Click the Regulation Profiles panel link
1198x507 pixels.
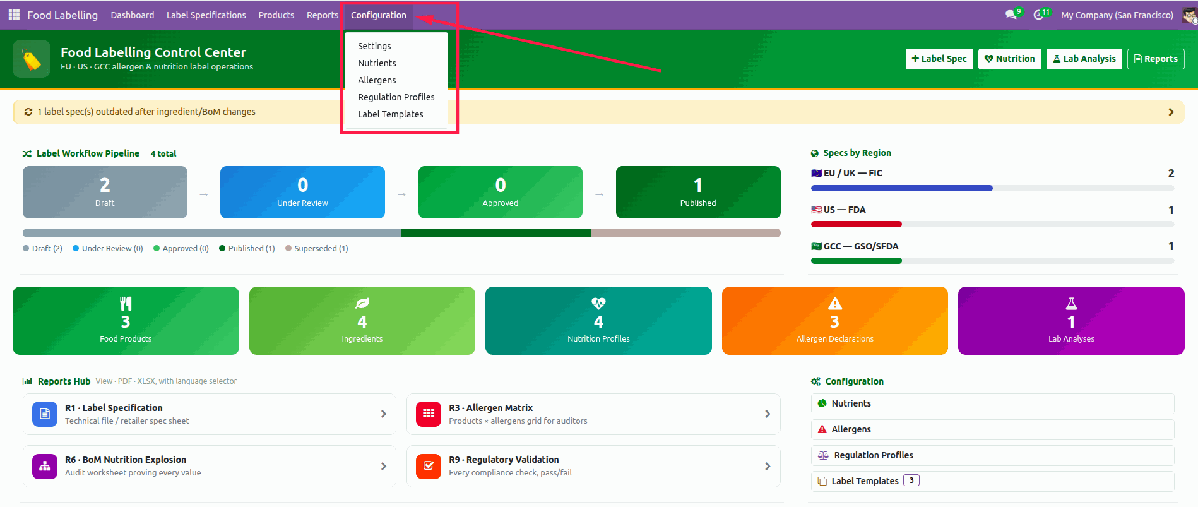coord(992,455)
